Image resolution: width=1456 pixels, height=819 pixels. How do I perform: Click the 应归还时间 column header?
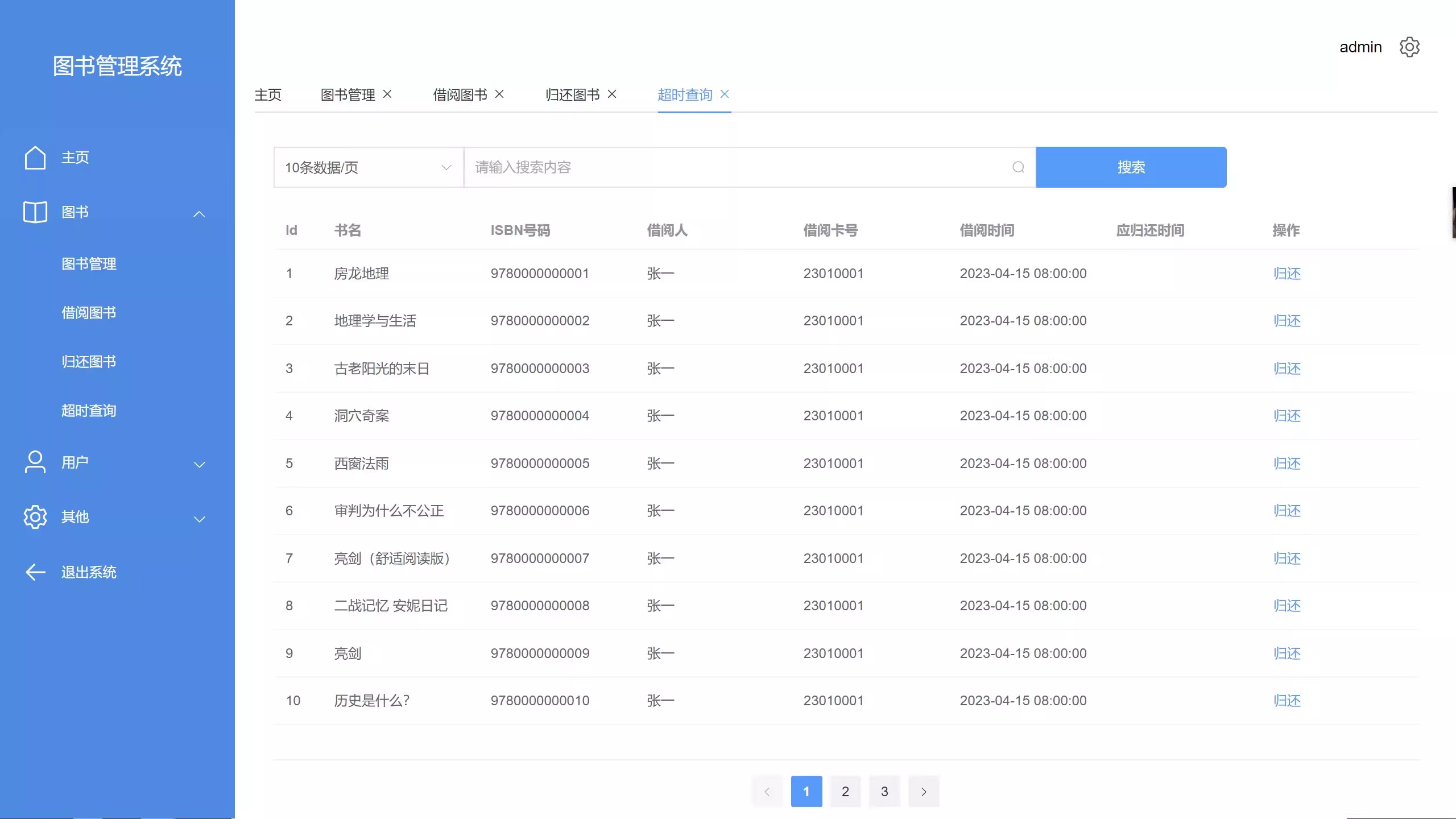1150,230
